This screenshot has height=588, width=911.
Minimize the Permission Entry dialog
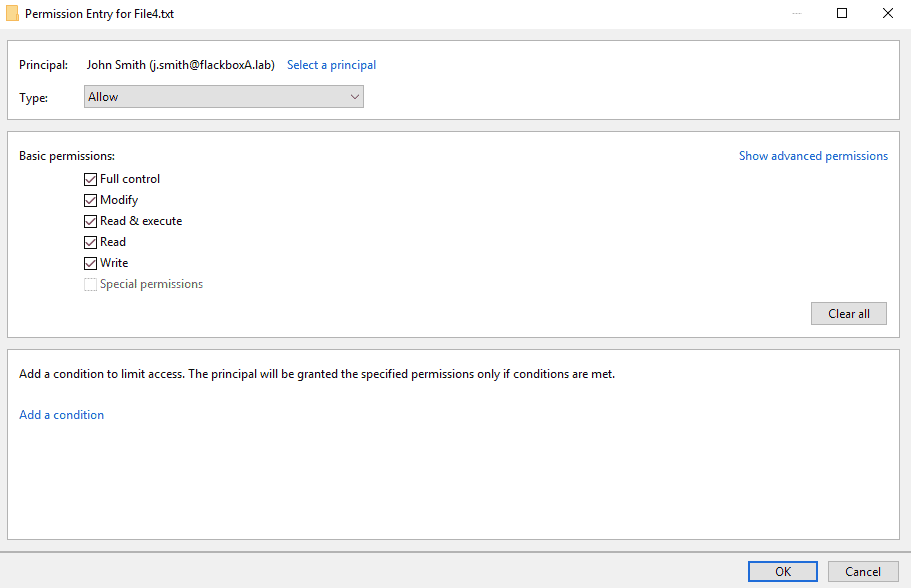pos(797,14)
